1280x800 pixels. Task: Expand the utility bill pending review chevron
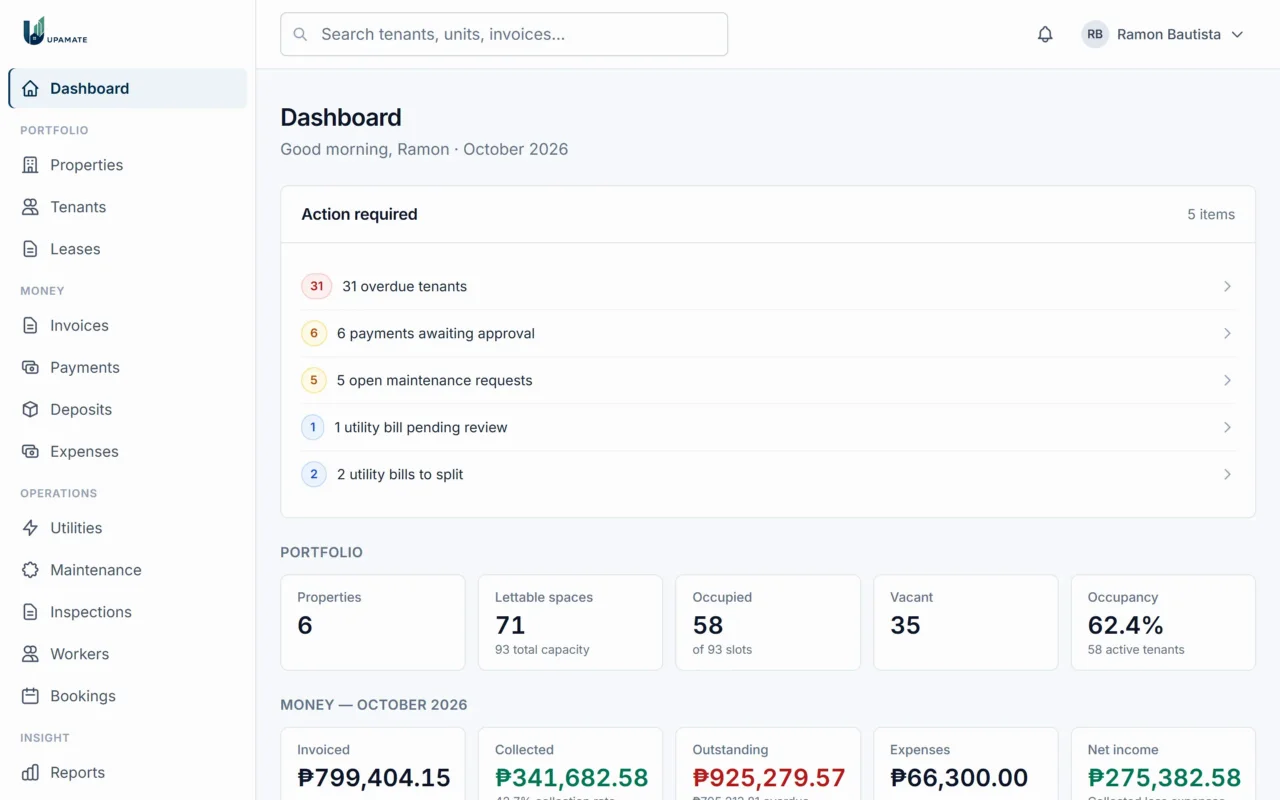pos(1227,427)
